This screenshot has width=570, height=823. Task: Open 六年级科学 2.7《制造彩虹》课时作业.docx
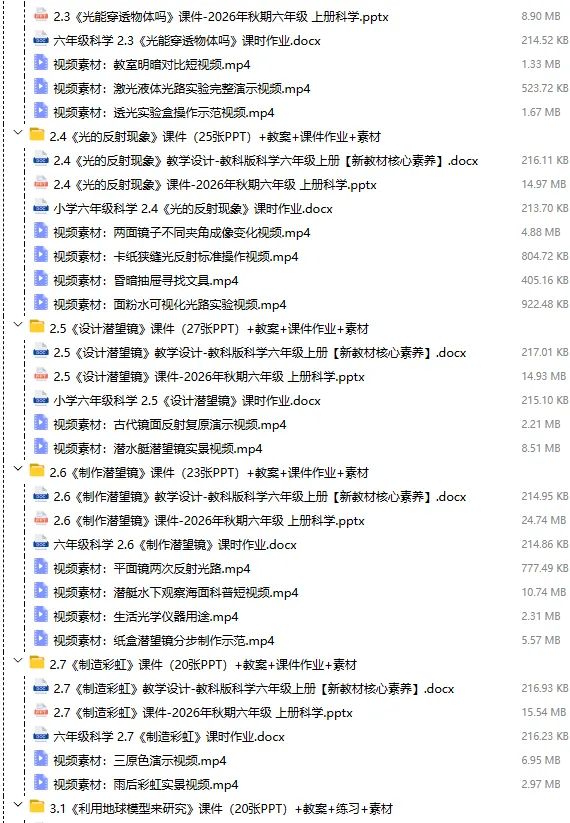[x=168, y=736]
